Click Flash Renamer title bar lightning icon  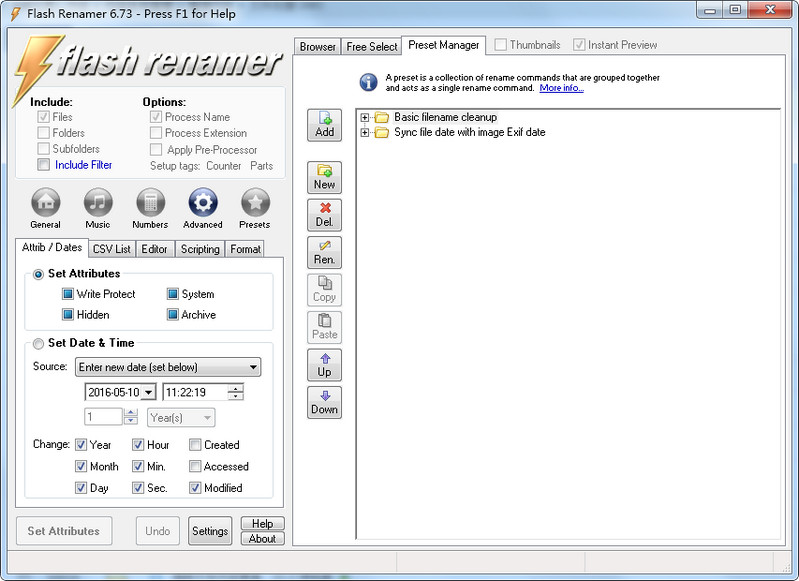pyautogui.click(x=15, y=14)
